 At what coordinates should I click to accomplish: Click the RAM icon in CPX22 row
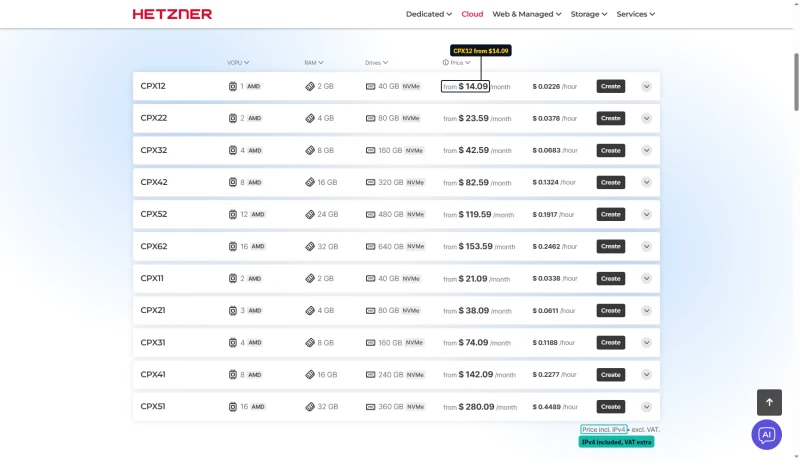click(310, 118)
